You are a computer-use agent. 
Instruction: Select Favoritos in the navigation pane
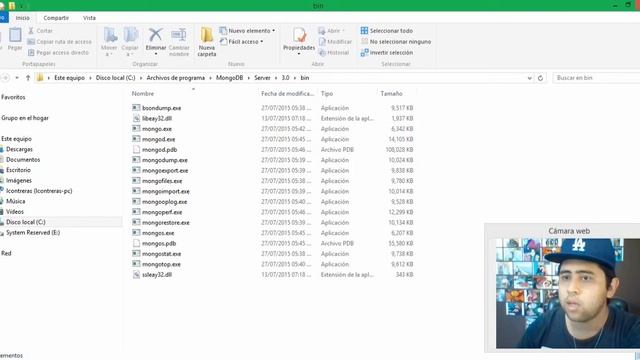pyautogui.click(x=13, y=97)
